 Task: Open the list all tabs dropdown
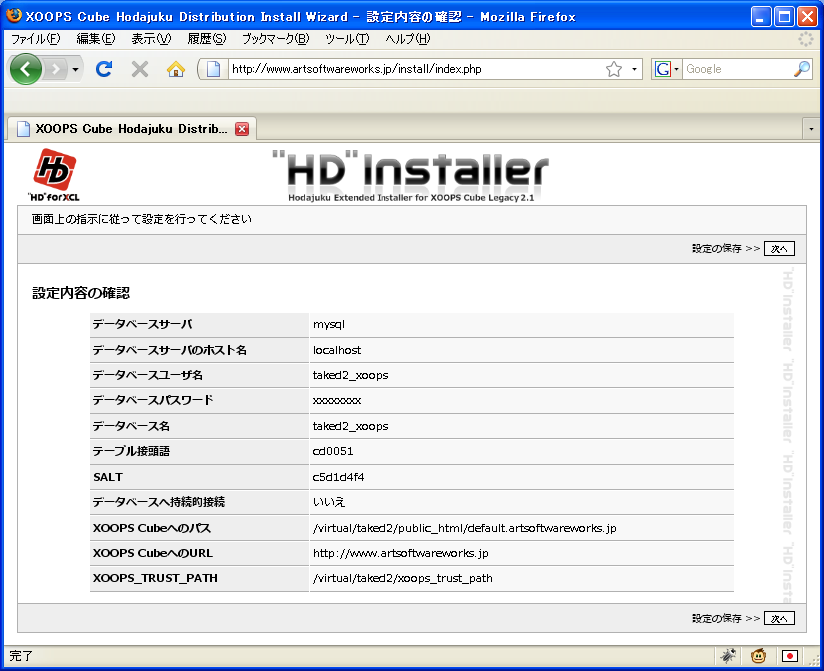point(811,129)
